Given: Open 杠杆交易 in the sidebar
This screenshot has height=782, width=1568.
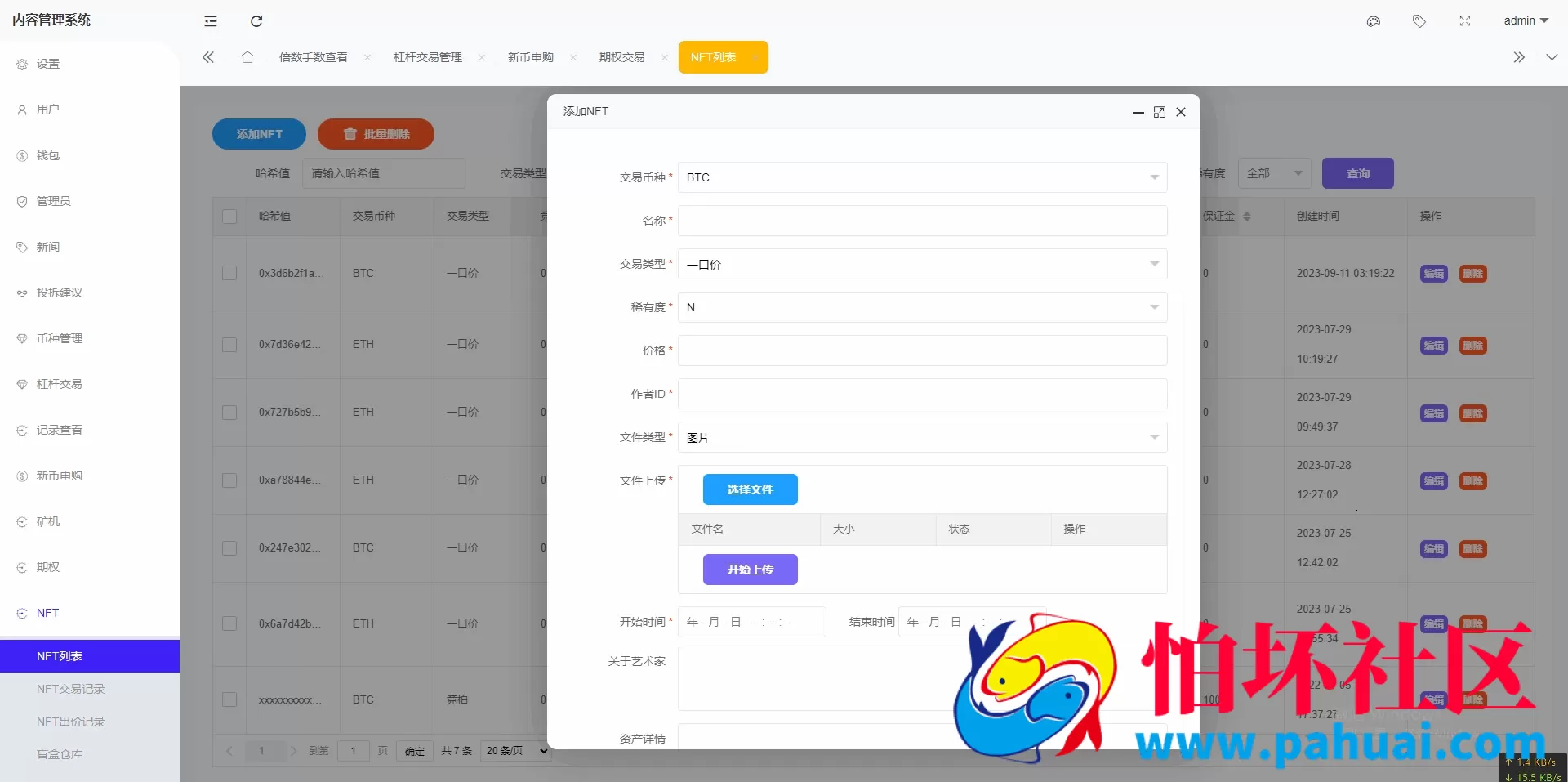Looking at the screenshot, I should pos(90,384).
